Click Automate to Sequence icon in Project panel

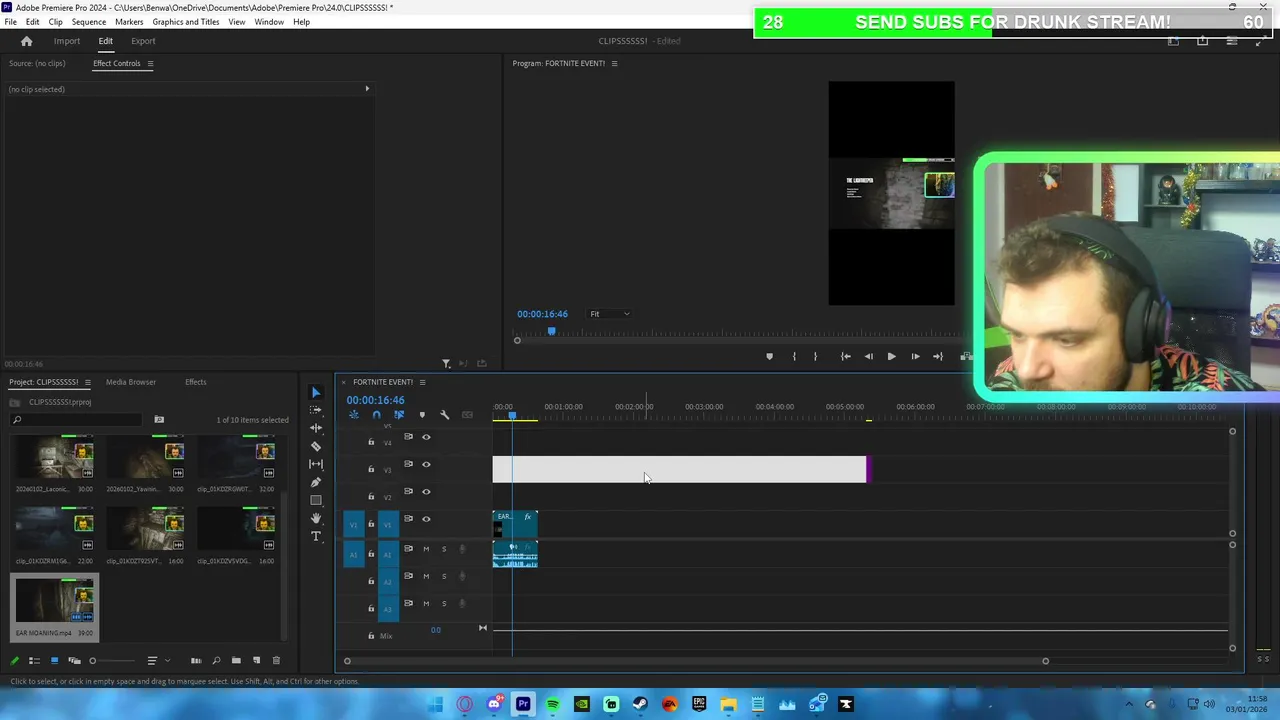coord(196,660)
